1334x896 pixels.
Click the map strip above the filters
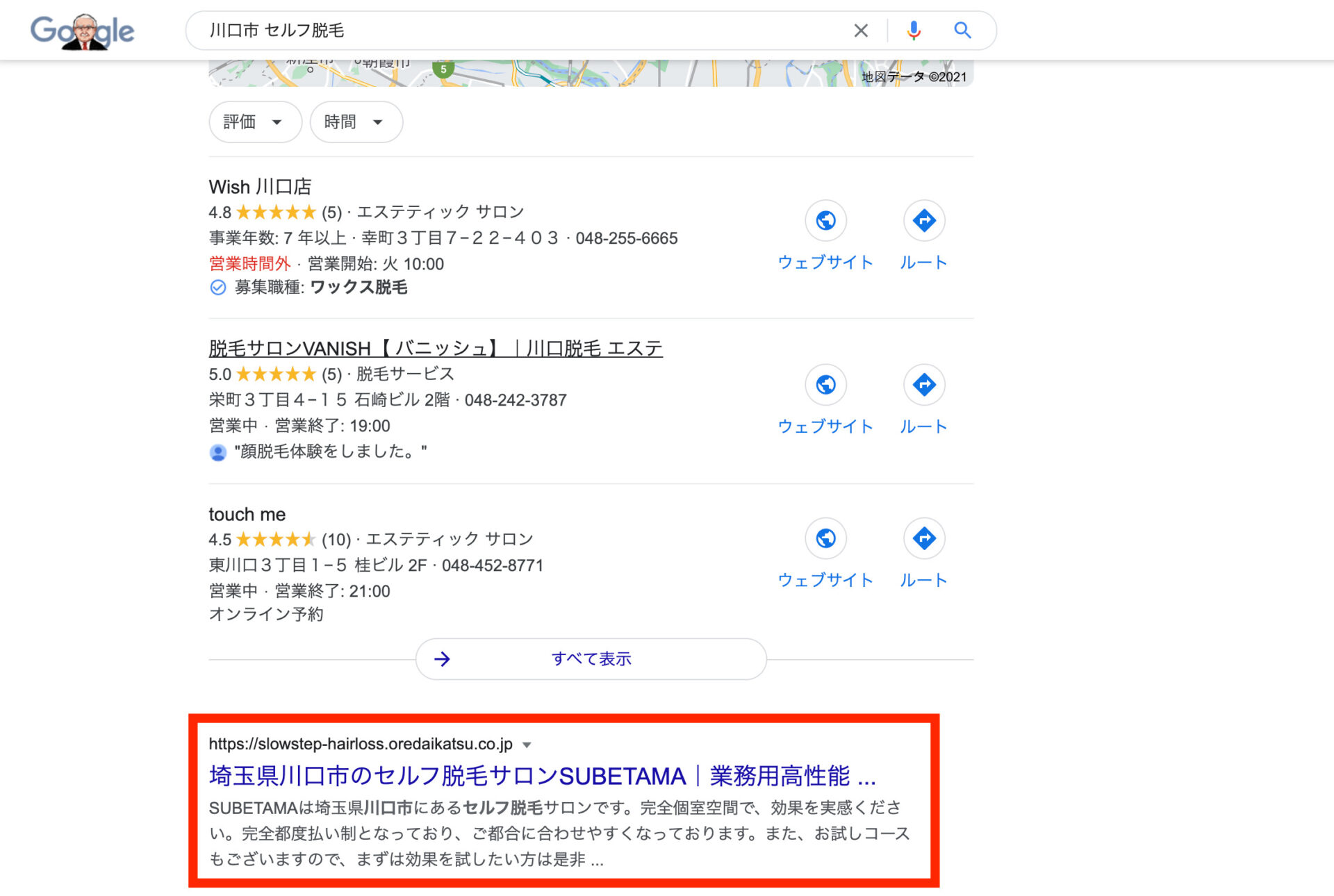(591, 73)
